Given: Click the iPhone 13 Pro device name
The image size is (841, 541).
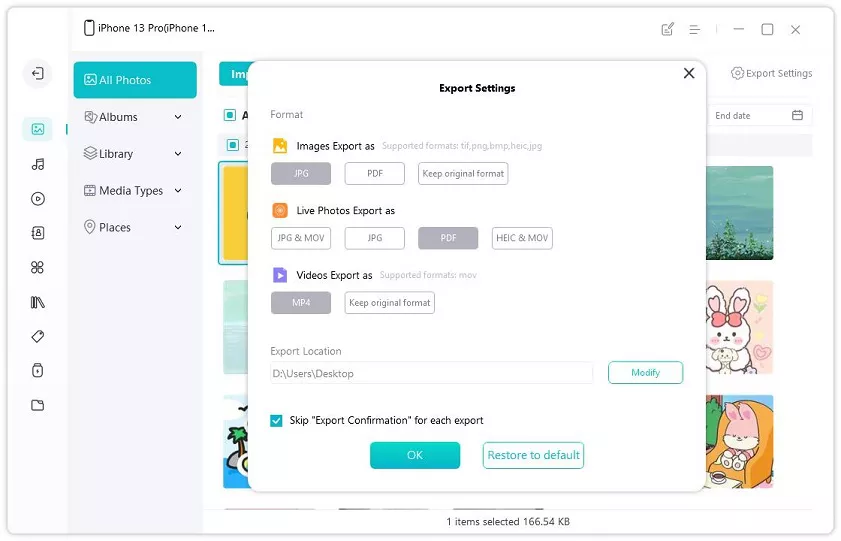Looking at the screenshot, I should 156,28.
